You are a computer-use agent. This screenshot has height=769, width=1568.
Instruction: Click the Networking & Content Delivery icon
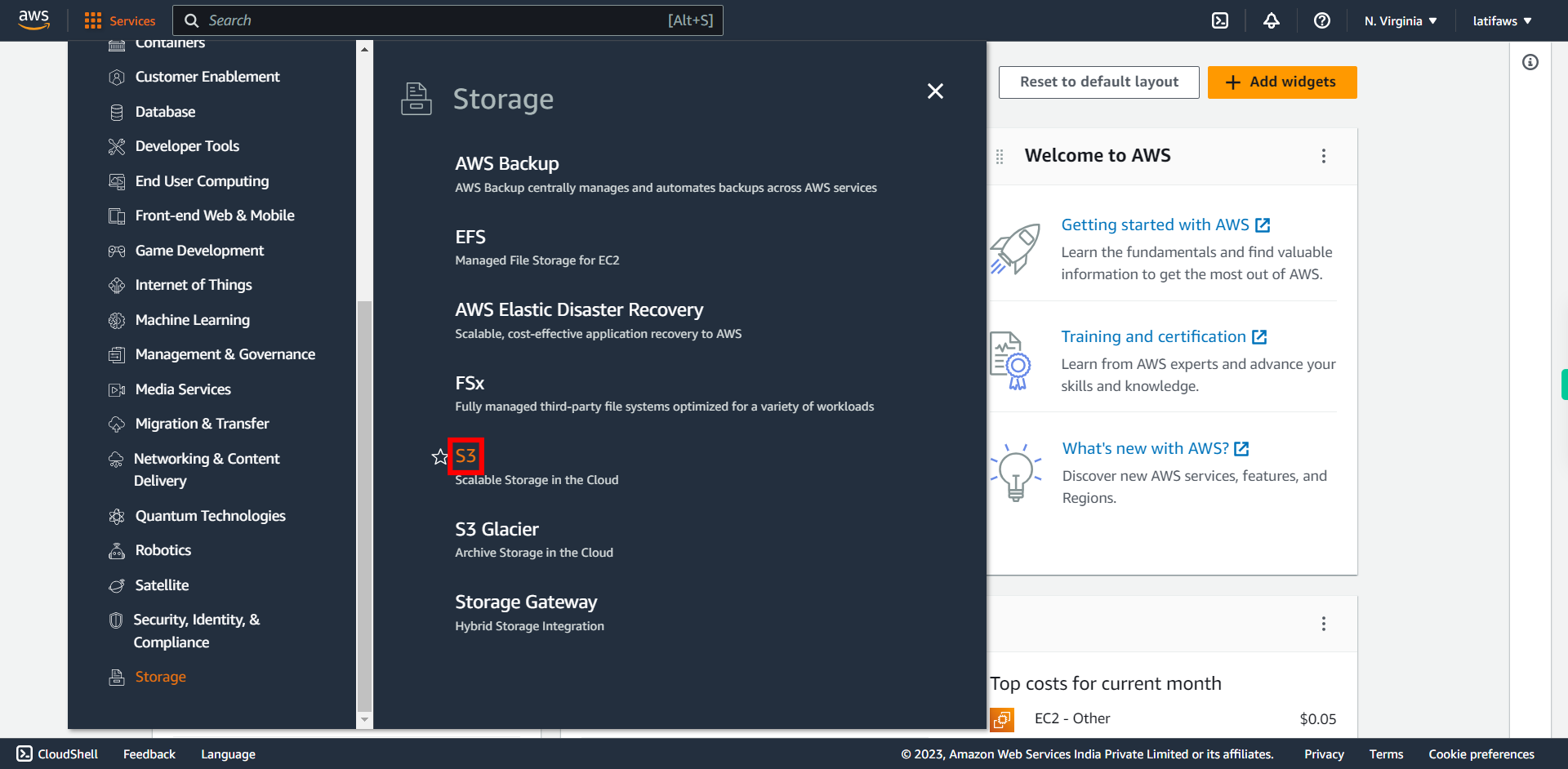coord(116,459)
